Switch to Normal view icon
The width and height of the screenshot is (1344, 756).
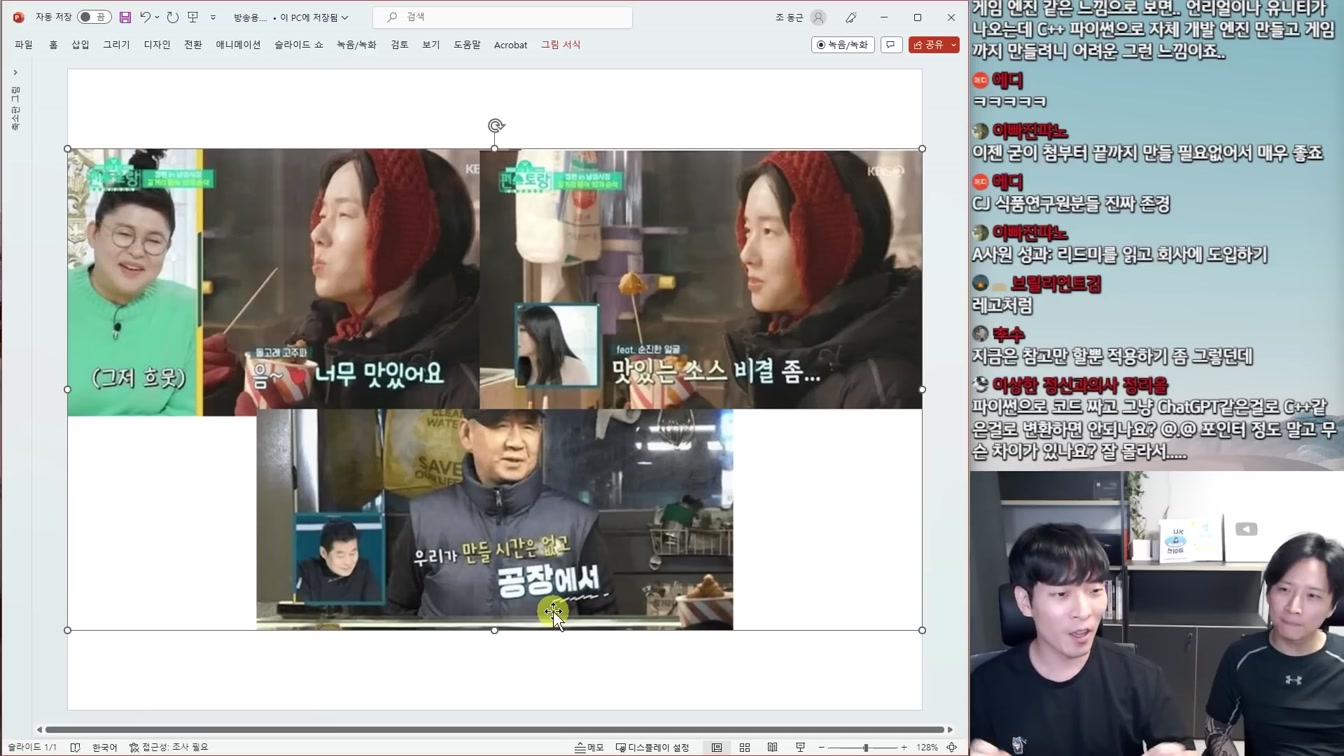(717, 747)
